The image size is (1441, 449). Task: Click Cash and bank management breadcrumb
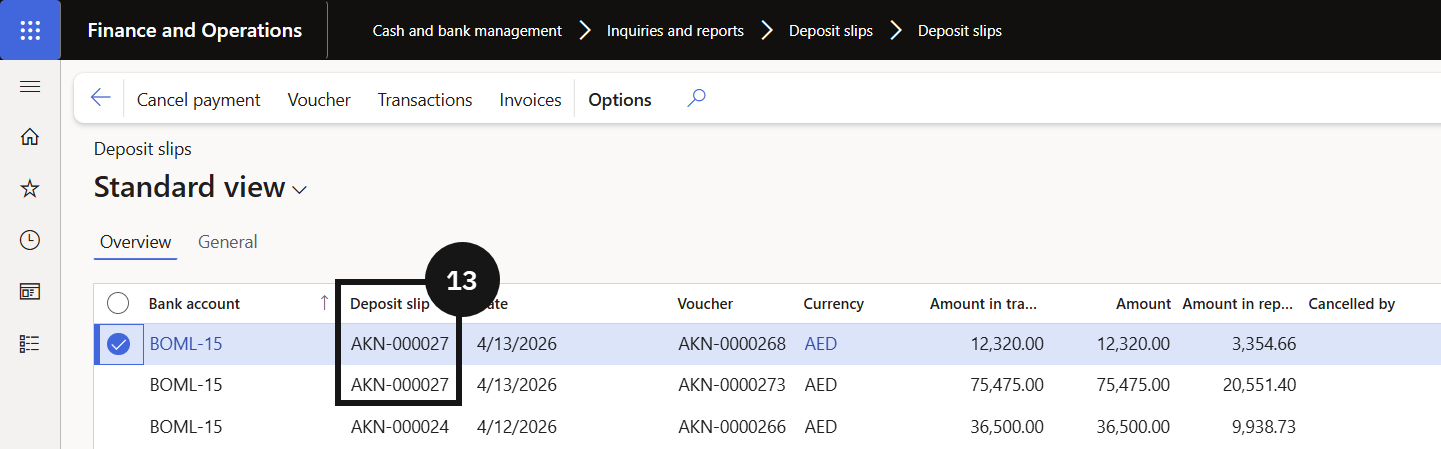pos(467,31)
